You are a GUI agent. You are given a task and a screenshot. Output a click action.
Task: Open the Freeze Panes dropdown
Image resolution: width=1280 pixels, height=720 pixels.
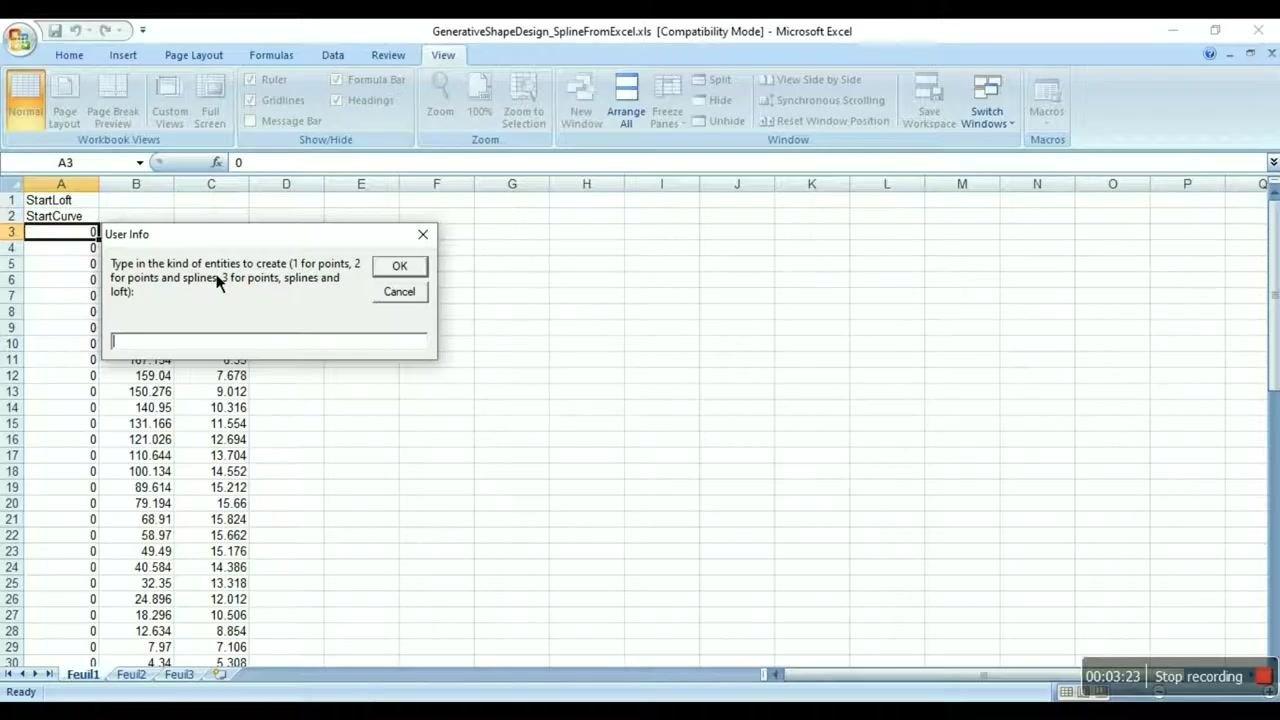(667, 101)
